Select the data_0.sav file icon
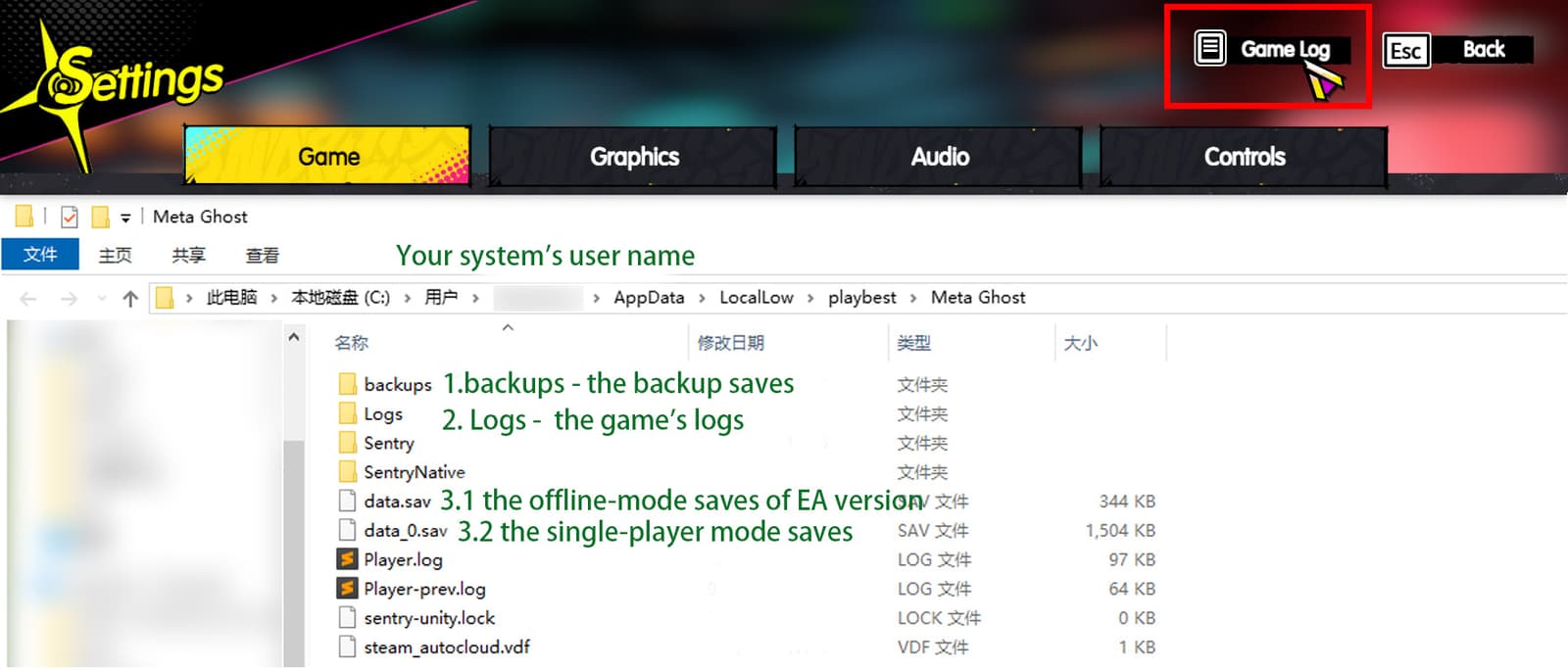 pyautogui.click(x=347, y=530)
